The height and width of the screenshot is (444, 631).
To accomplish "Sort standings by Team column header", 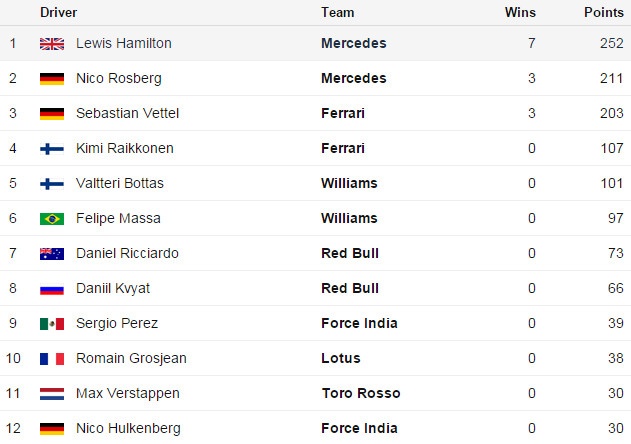I will coord(337,12).
